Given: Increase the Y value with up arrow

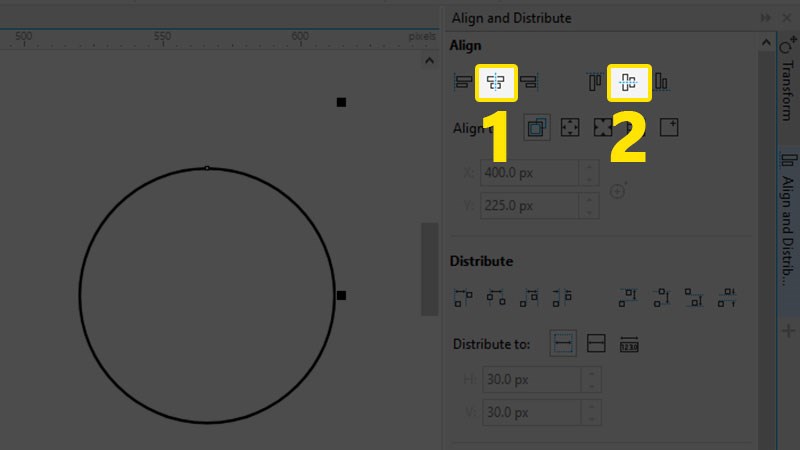Looking at the screenshot, I should tap(589, 199).
